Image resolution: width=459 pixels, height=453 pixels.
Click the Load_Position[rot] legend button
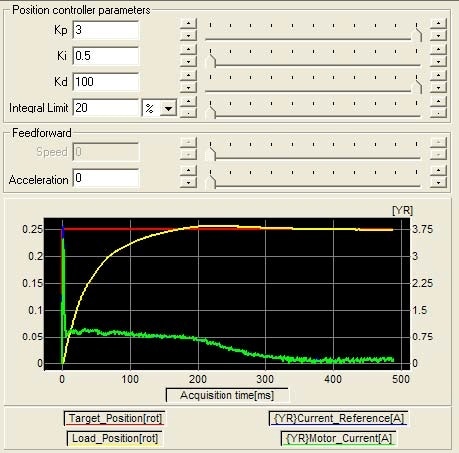(x=115, y=438)
